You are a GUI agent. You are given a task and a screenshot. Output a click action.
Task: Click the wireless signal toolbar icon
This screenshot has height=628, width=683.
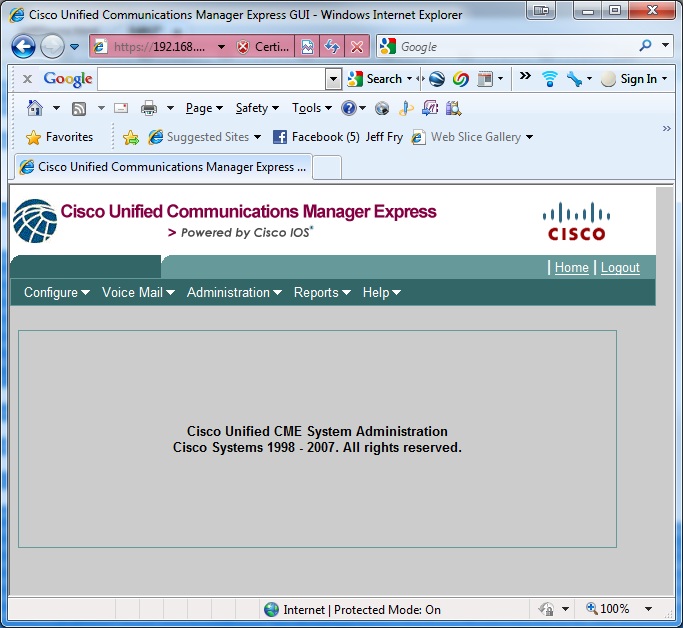click(x=550, y=79)
